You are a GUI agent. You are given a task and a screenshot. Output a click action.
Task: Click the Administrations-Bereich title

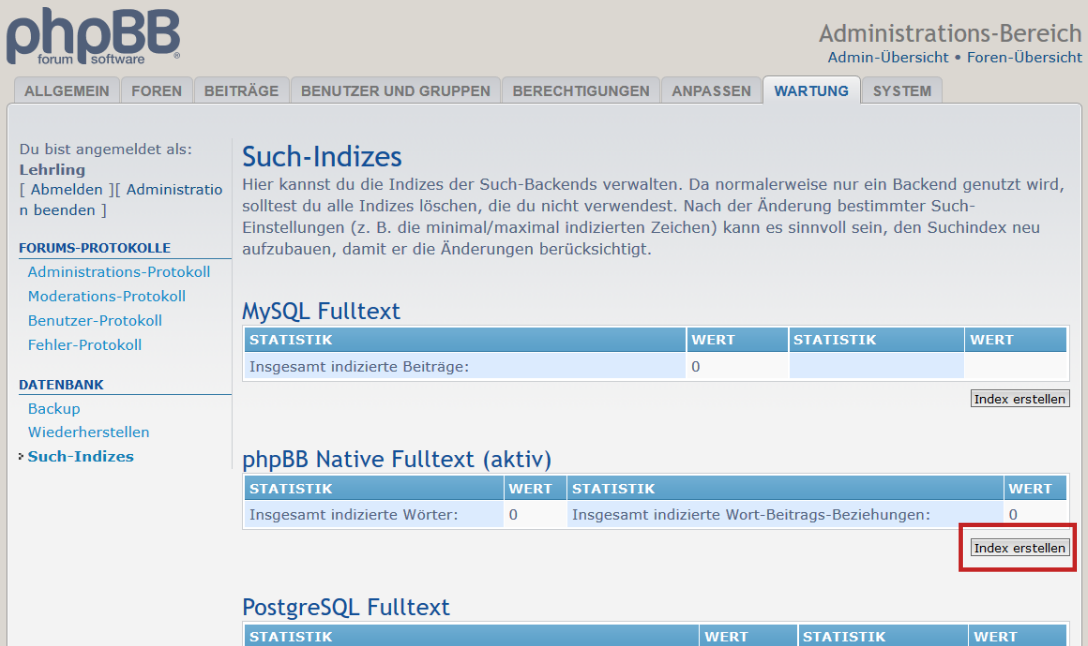[950, 33]
